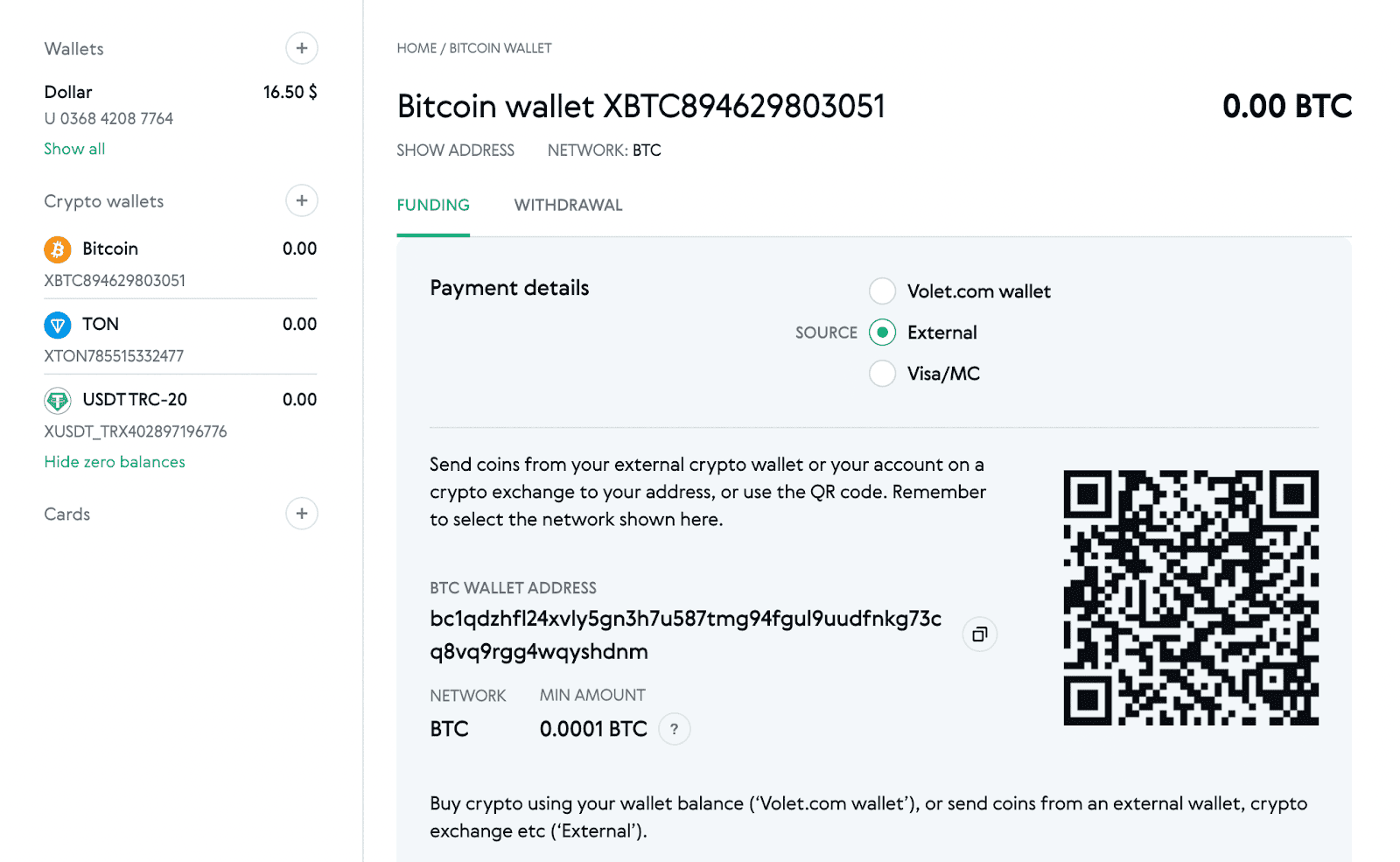Click the USDT TRC-20 tether icon
The width and height of the screenshot is (1400, 862).
pyautogui.click(x=58, y=400)
